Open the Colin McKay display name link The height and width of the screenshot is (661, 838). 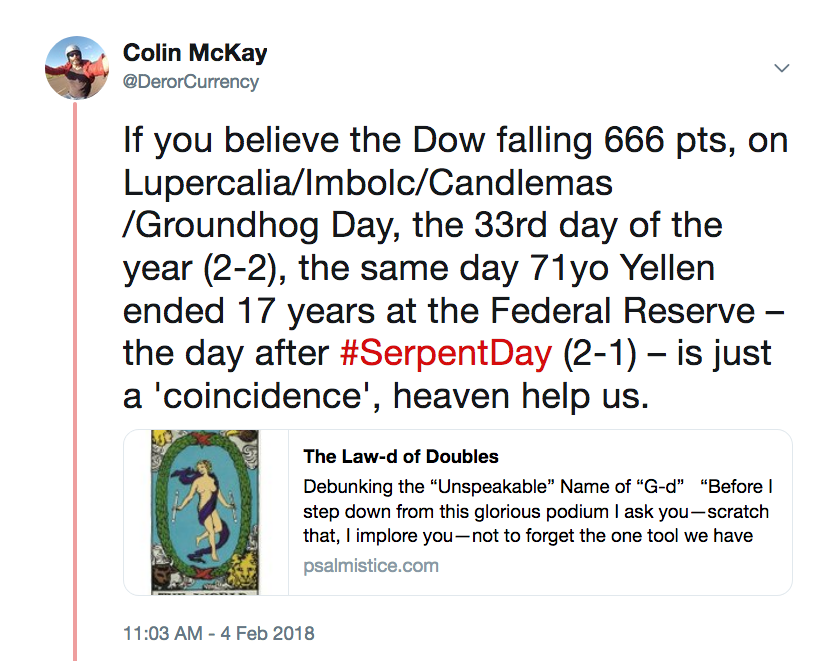click(x=195, y=53)
